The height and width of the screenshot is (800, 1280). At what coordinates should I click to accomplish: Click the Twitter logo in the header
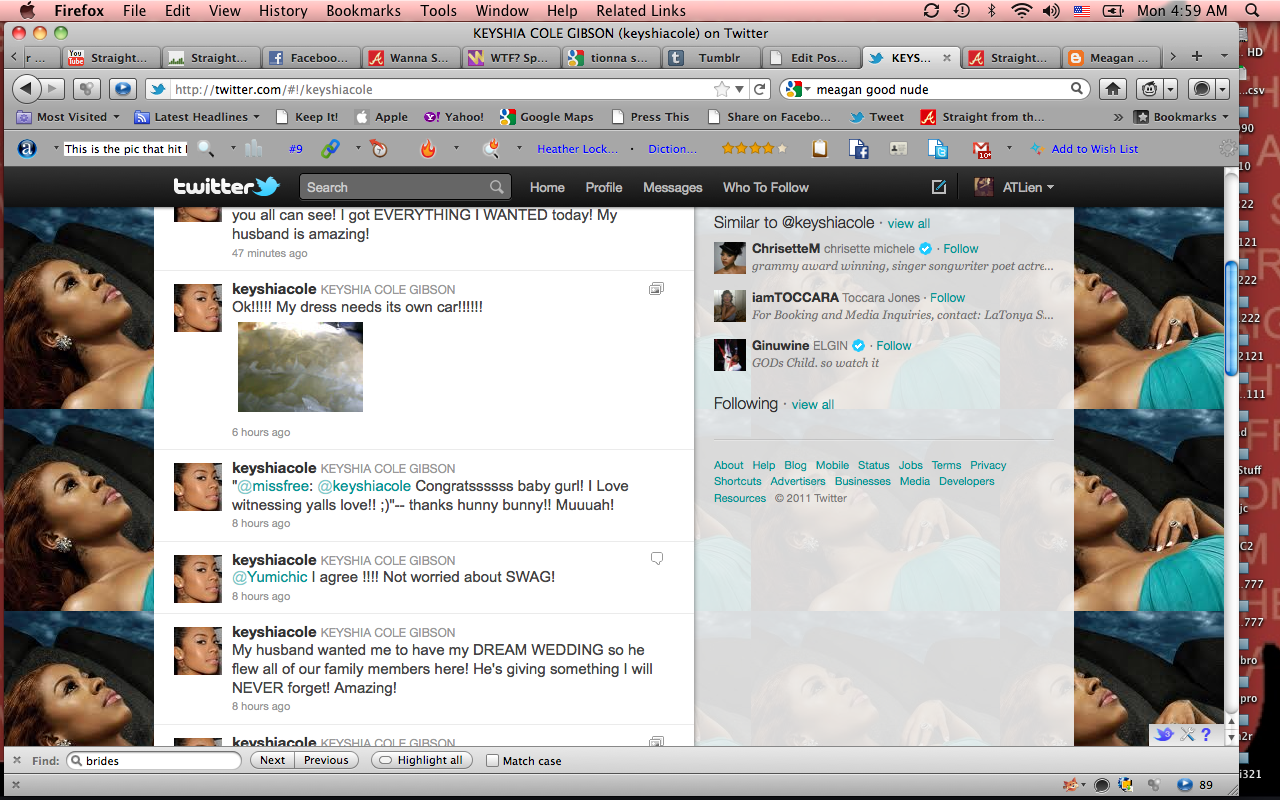click(x=226, y=187)
